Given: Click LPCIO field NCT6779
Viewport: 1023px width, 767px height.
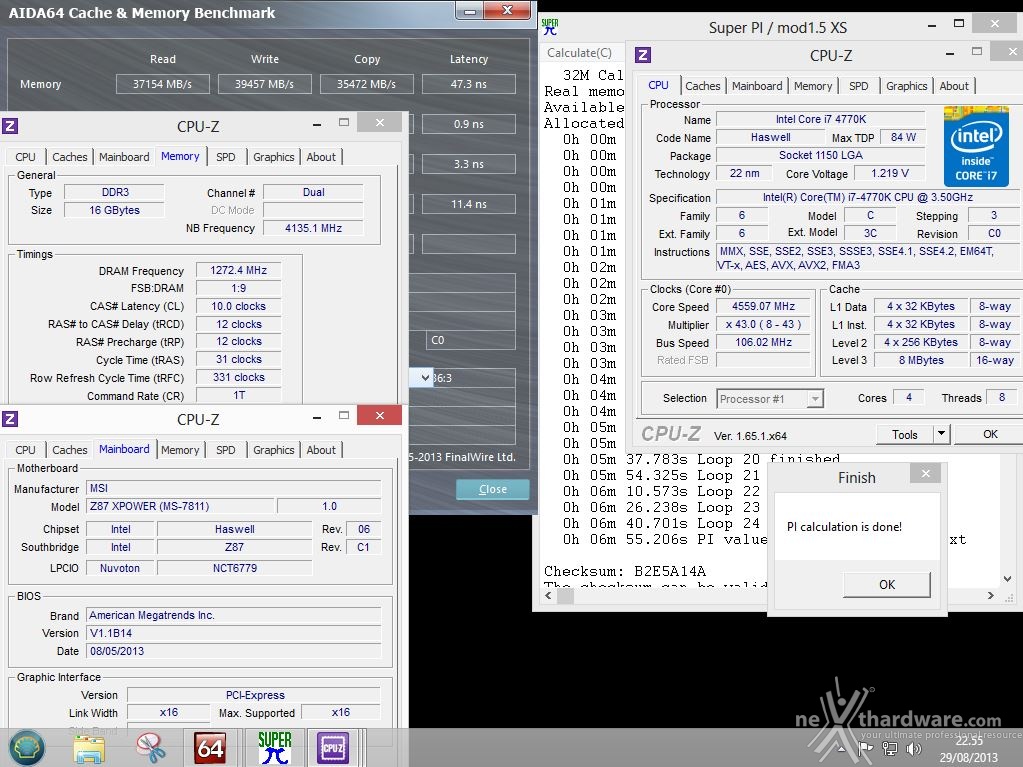Looking at the screenshot, I should pos(235,568).
